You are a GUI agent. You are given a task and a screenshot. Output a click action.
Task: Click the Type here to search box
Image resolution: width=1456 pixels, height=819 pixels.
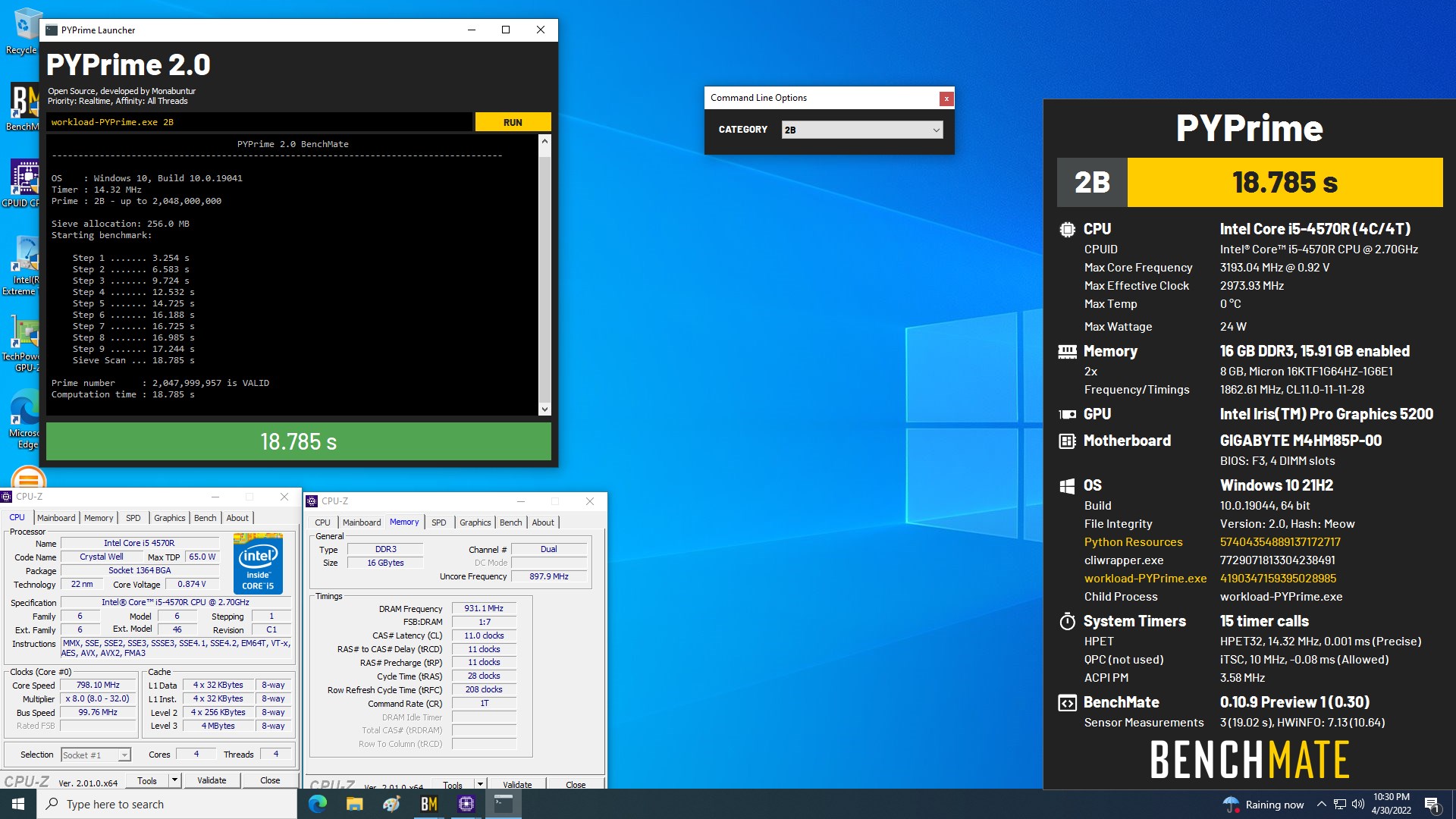point(167,804)
